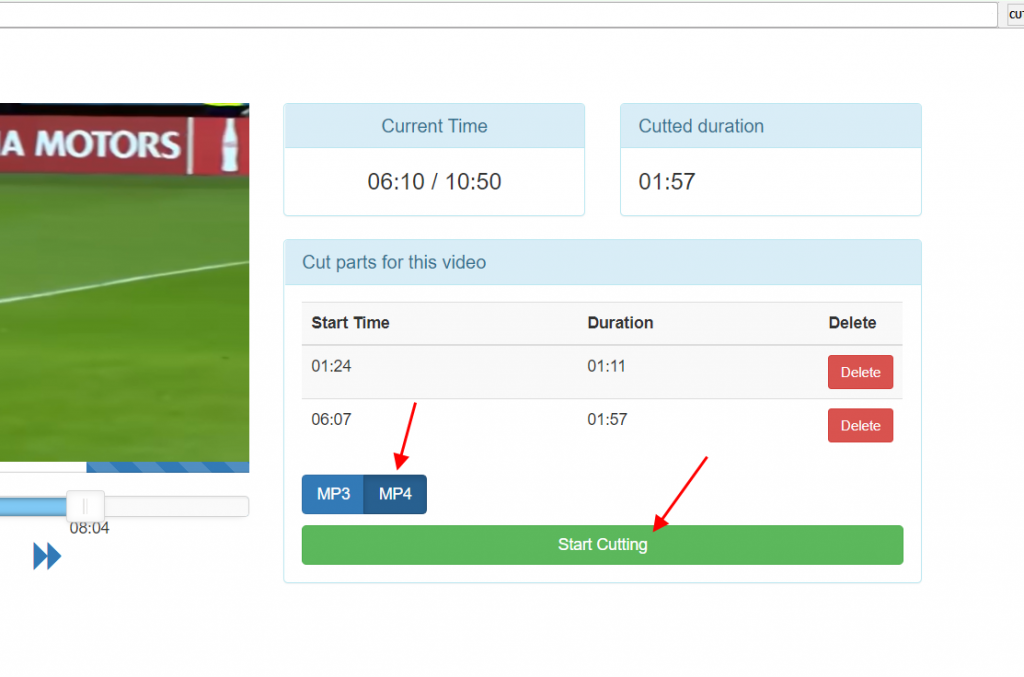
Task: Click the striped video progress bar
Action: point(167,467)
